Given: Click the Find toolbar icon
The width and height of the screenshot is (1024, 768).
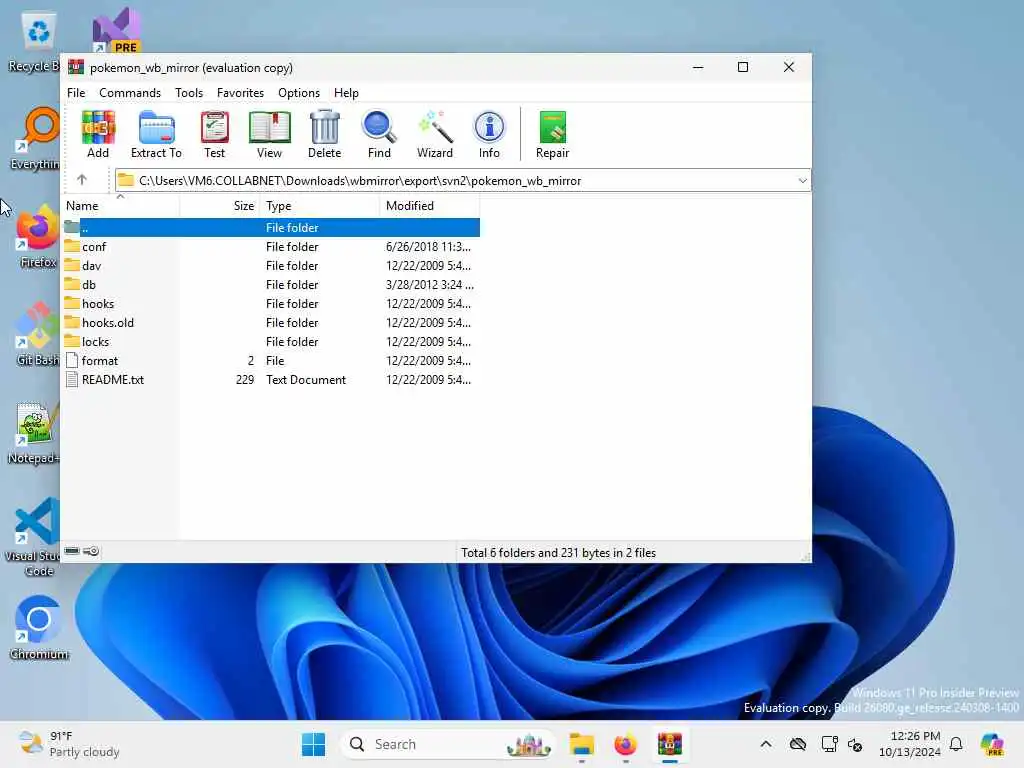Looking at the screenshot, I should [x=379, y=135].
